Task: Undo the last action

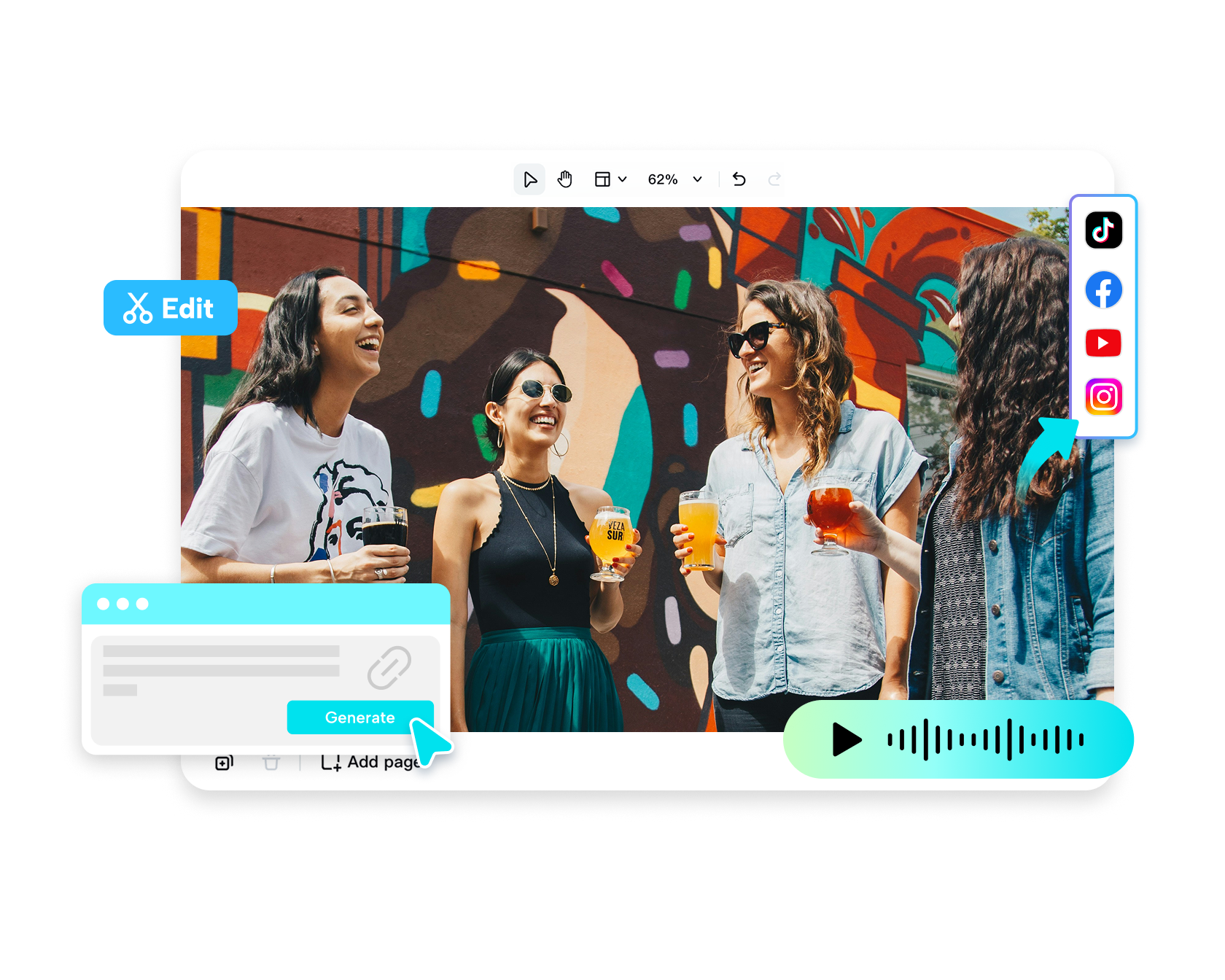Action: [739, 179]
